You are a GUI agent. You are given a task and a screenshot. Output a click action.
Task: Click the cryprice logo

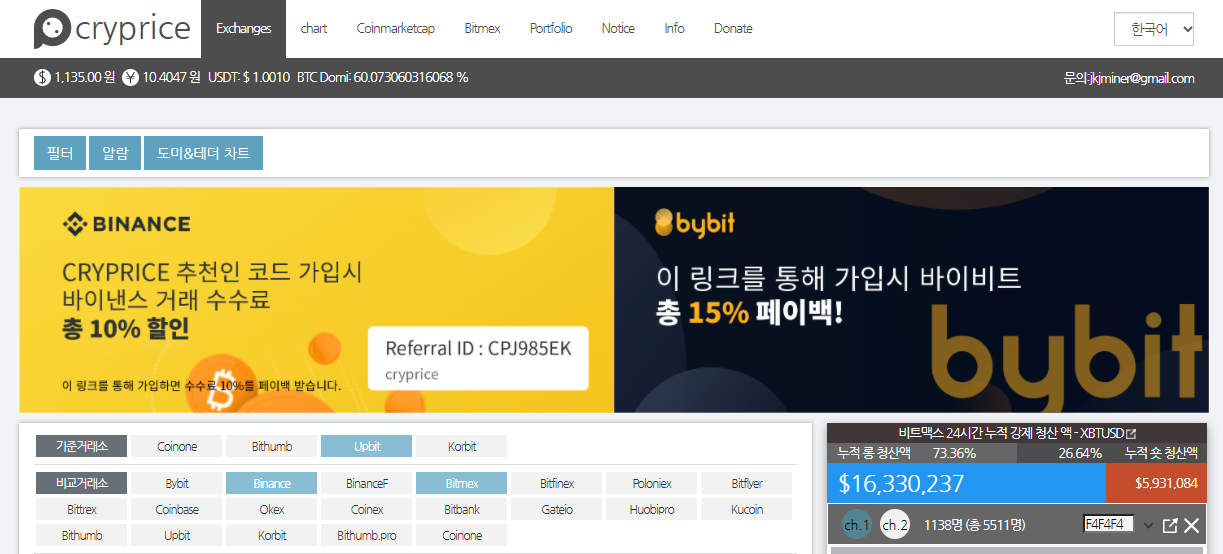(112, 28)
